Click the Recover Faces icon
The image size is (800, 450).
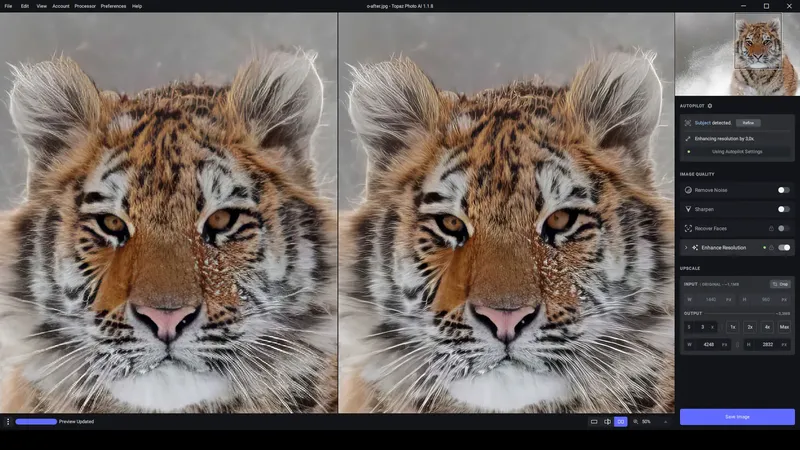[x=688, y=229]
